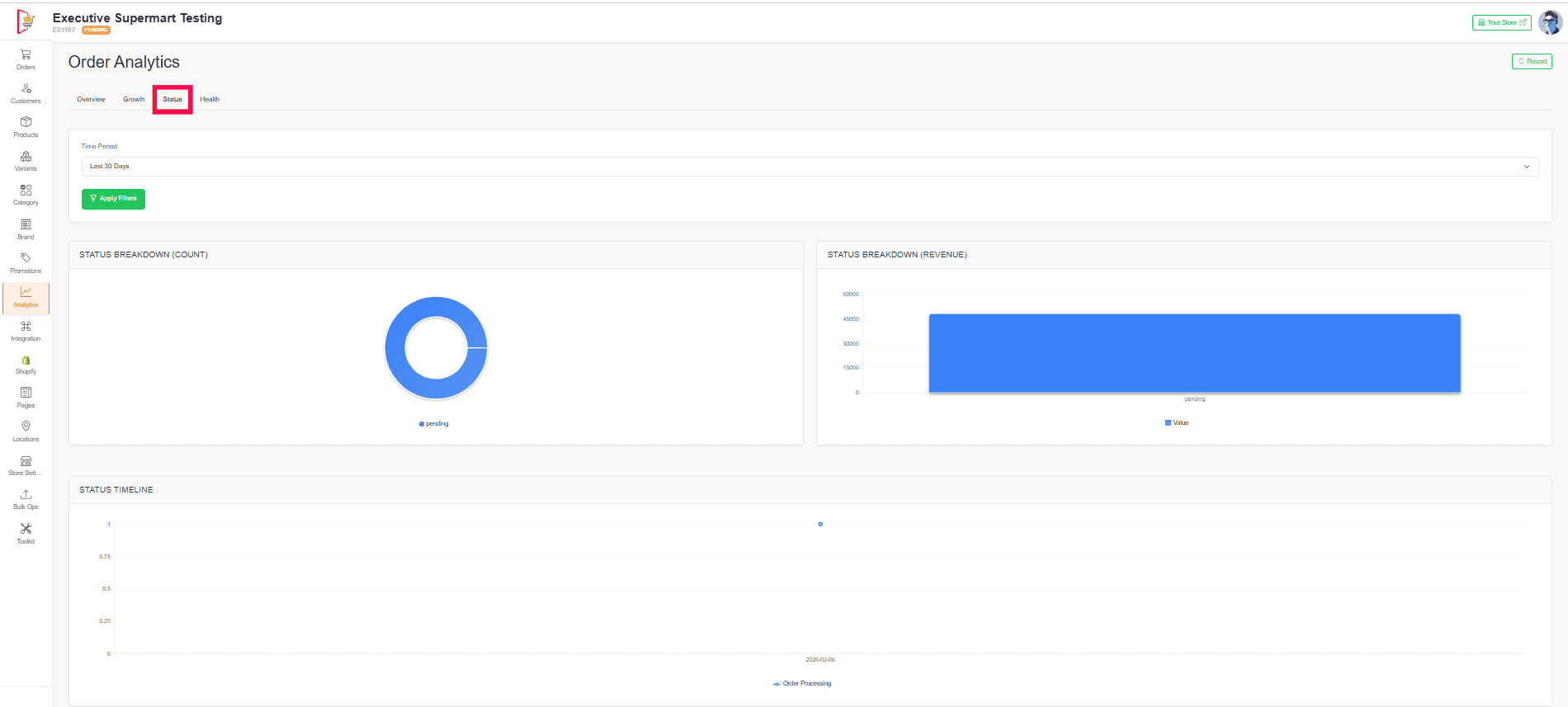Open the user profile avatar menu
The image size is (1568, 707).
(x=1550, y=23)
